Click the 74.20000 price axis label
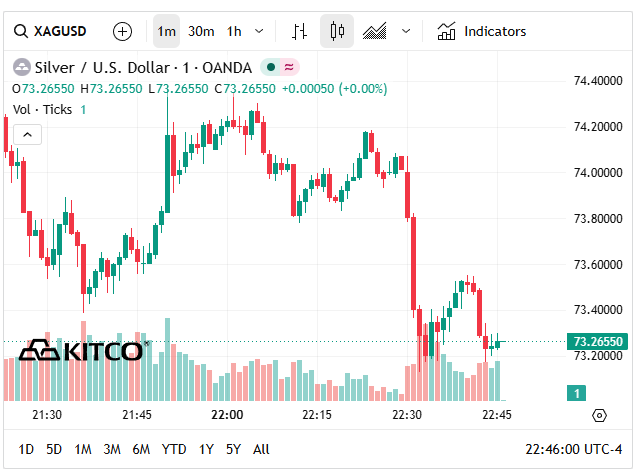Viewport: 638px width, 472px height. click(x=598, y=127)
